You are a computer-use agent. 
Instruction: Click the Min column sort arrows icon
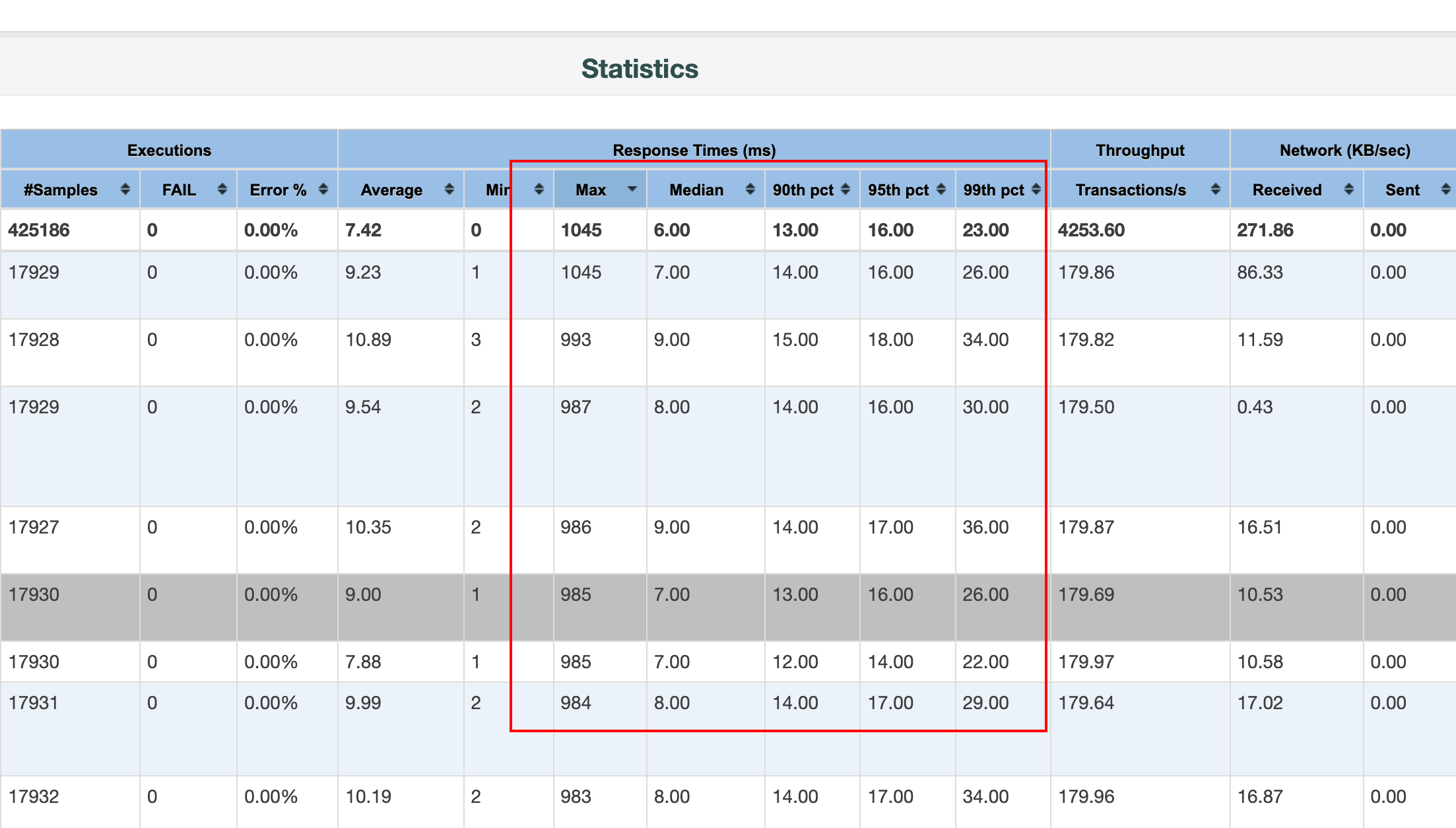point(539,190)
